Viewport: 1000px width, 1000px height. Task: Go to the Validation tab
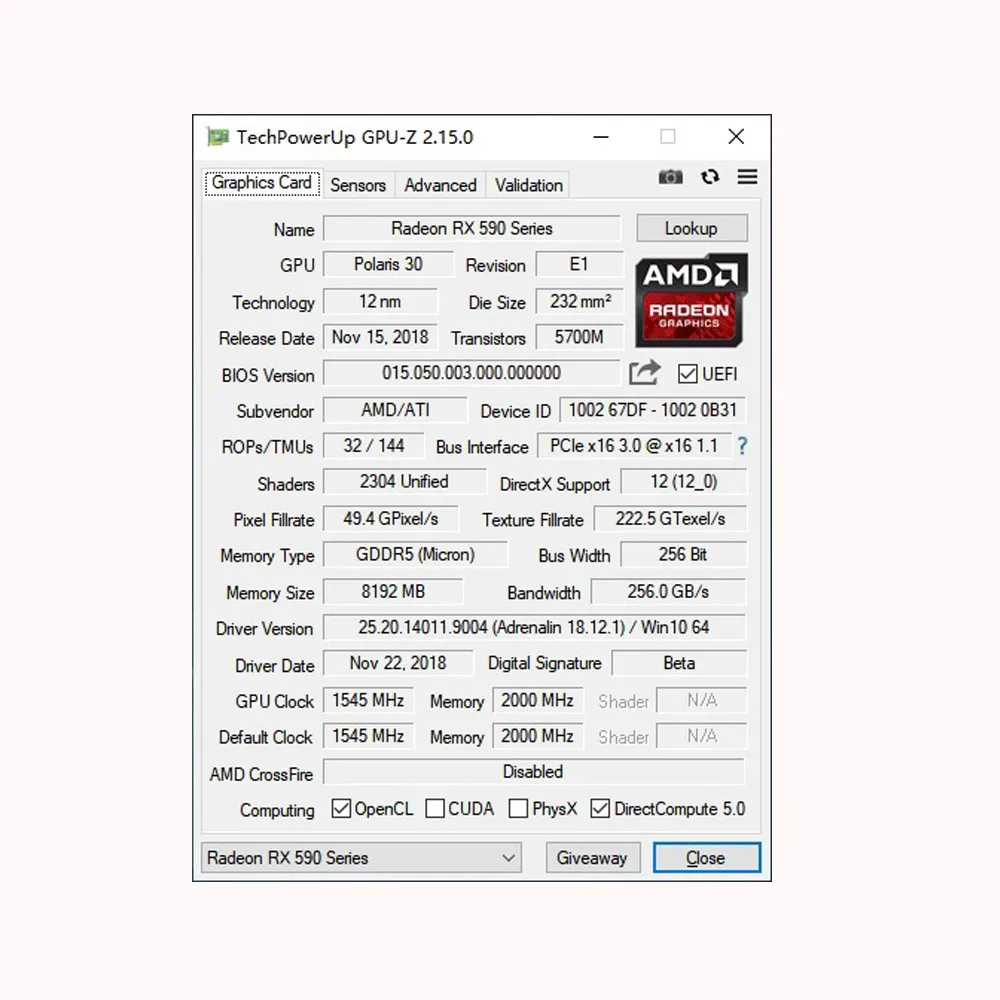point(529,185)
